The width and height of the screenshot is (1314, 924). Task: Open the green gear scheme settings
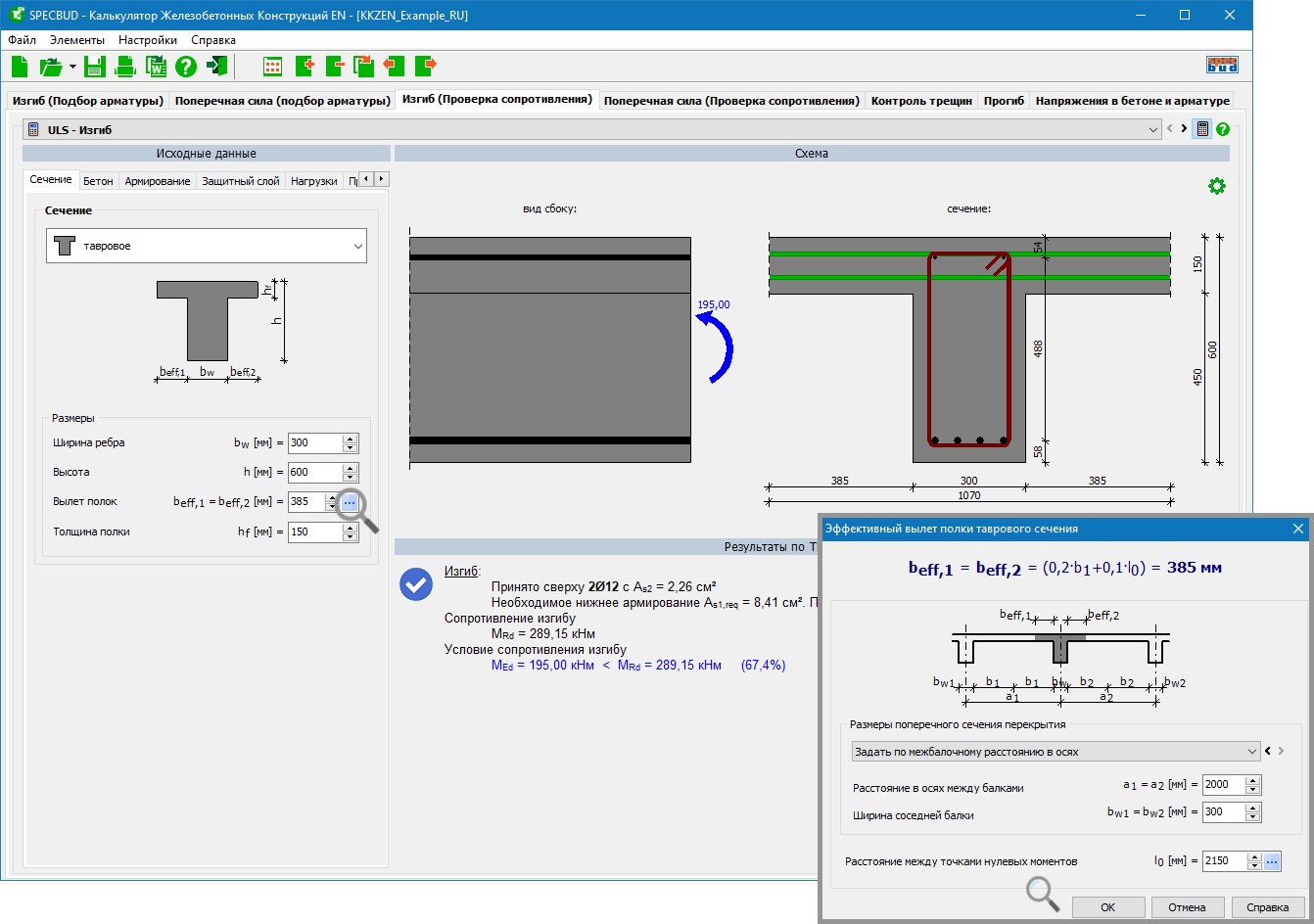click(x=1216, y=186)
